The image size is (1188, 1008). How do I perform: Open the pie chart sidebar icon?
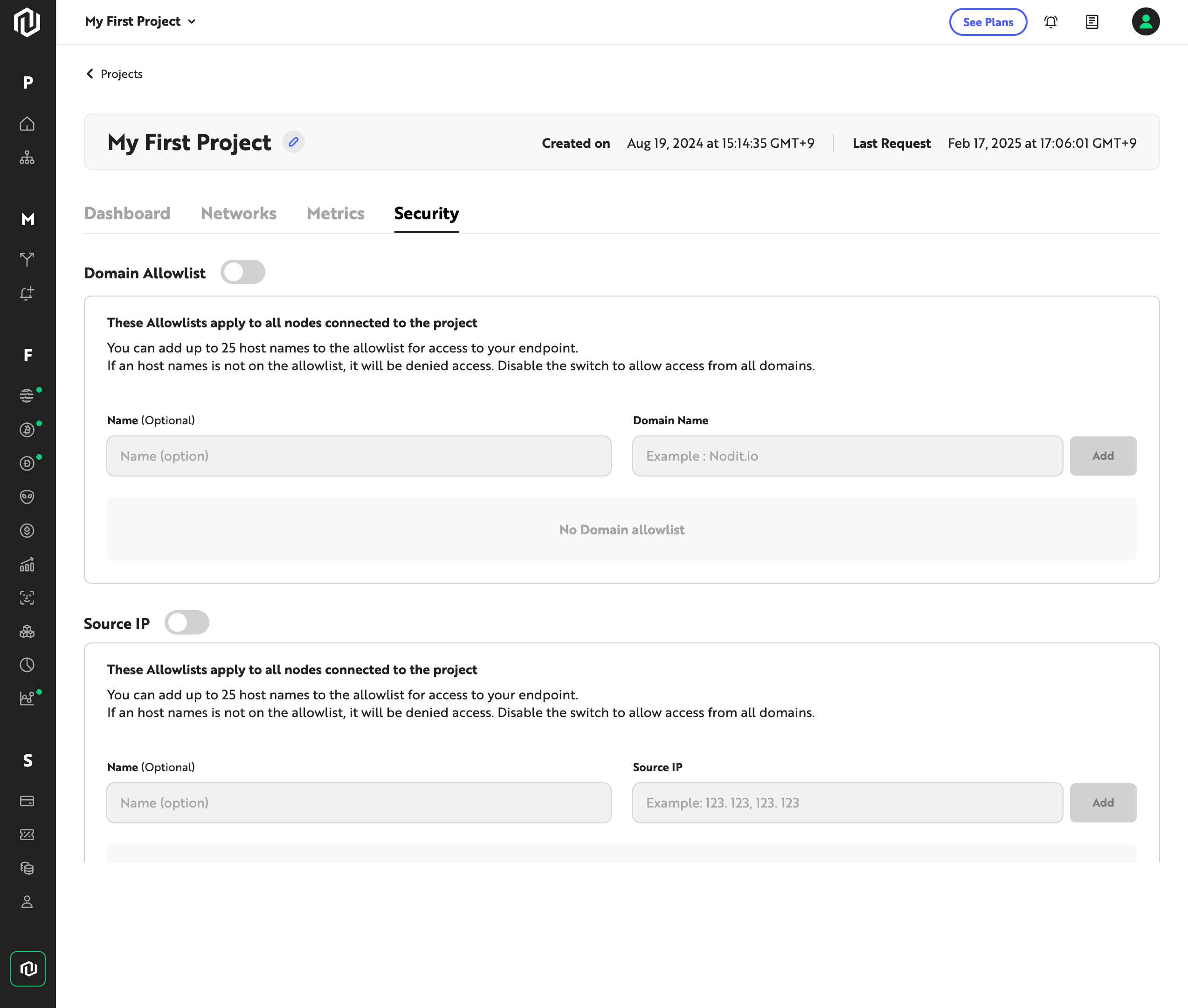[x=27, y=665]
